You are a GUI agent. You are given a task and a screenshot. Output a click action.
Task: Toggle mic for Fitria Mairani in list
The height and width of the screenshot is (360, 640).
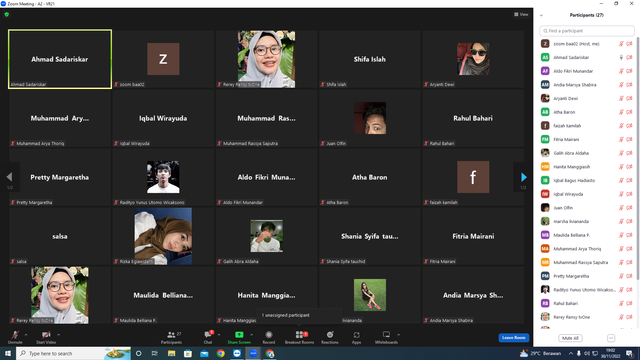pos(621,140)
